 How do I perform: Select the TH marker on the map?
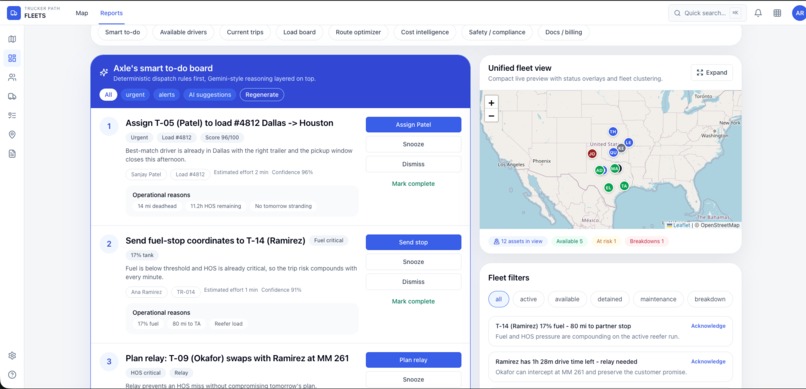pos(612,132)
